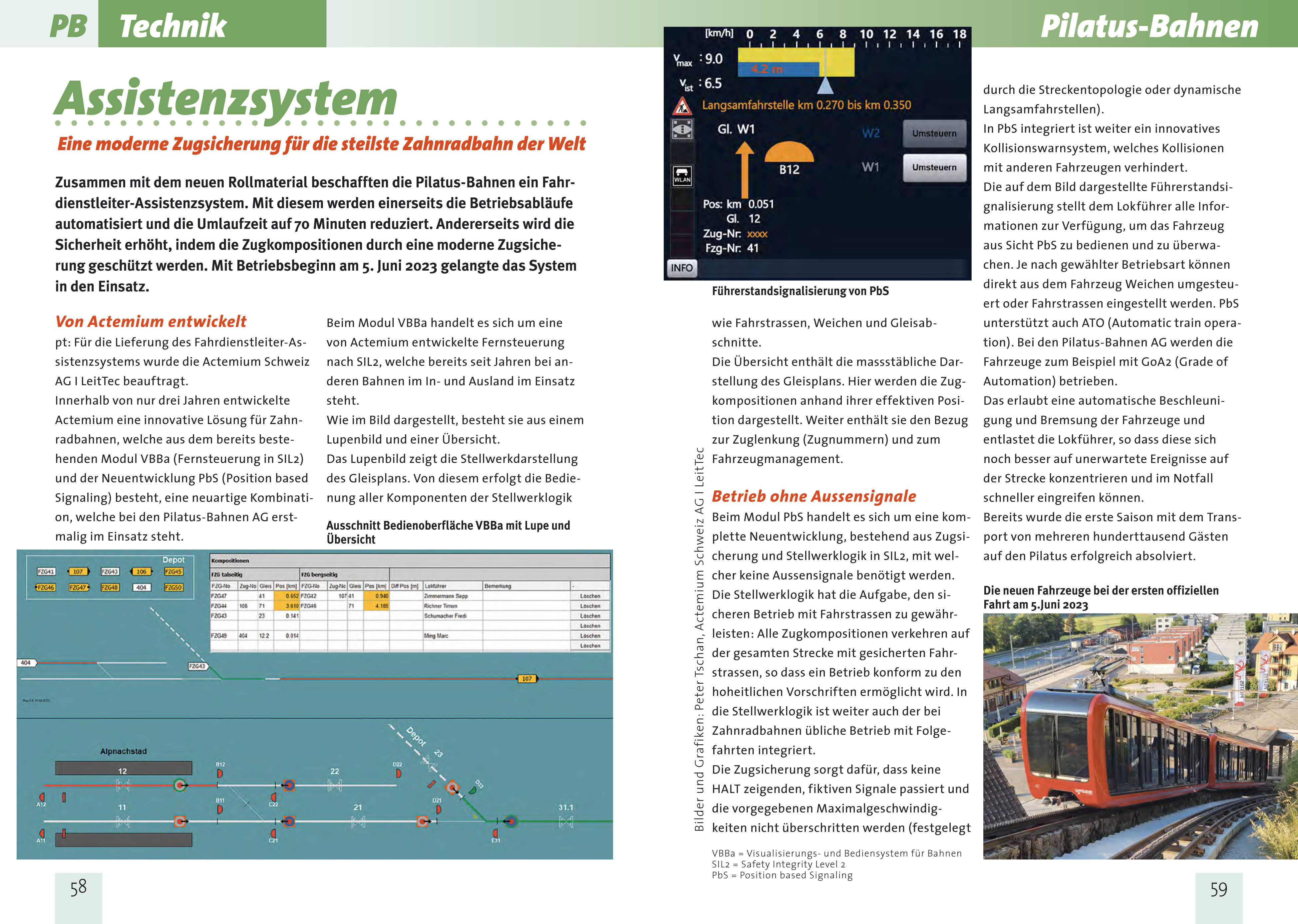1298x924 pixels.
Task: Click signal C22 between tracks 22 and 21
Action: [x=274, y=797]
